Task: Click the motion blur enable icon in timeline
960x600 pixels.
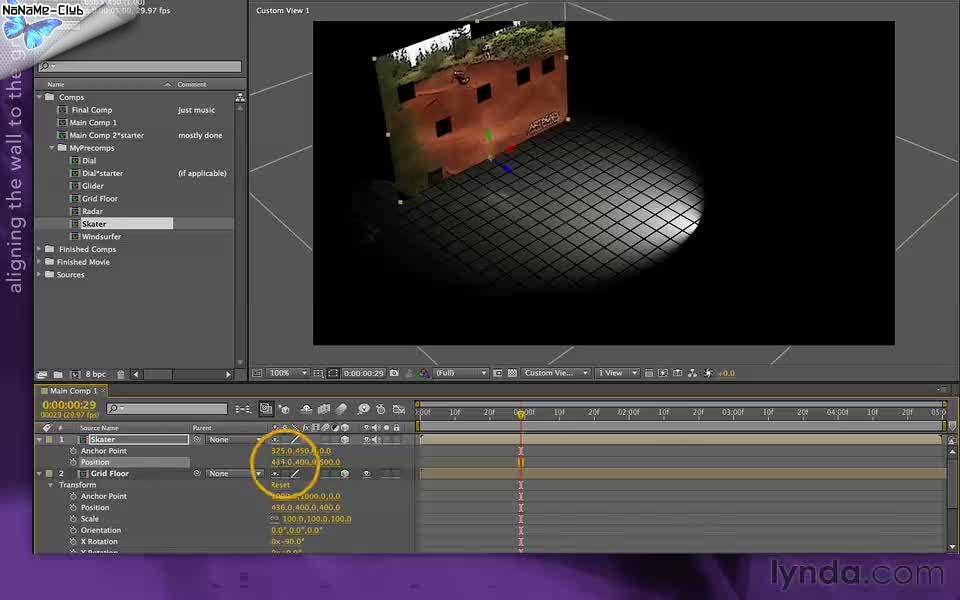Action: click(x=342, y=409)
